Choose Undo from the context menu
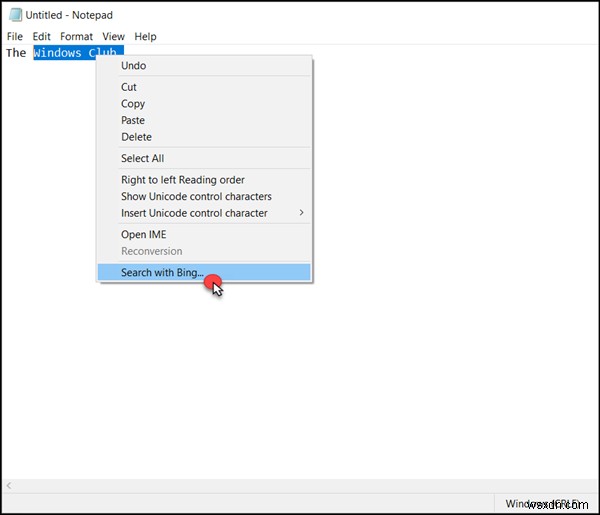The height and width of the screenshot is (515, 600). point(204,65)
